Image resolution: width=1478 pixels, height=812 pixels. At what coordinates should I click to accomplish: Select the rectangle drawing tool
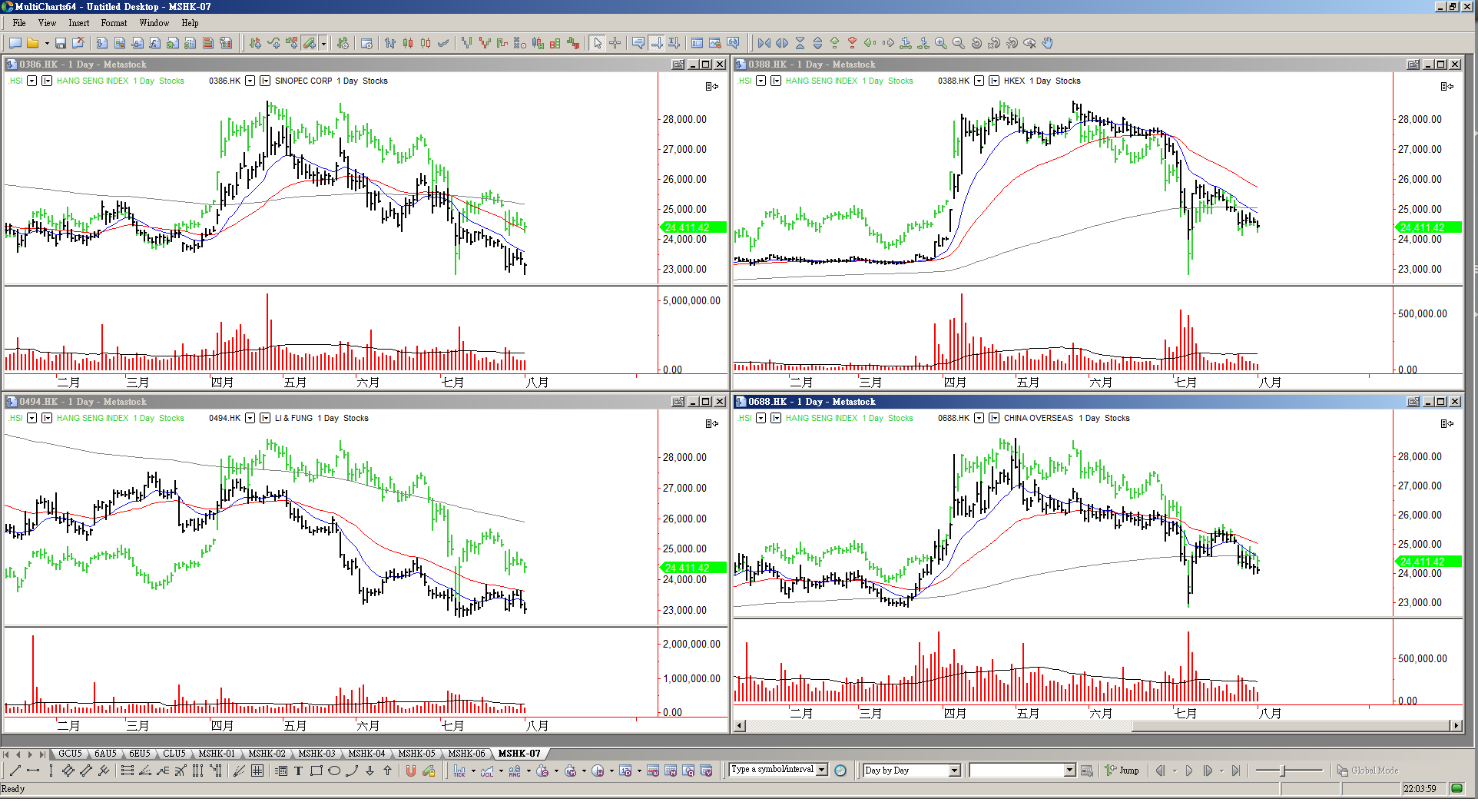click(x=316, y=771)
